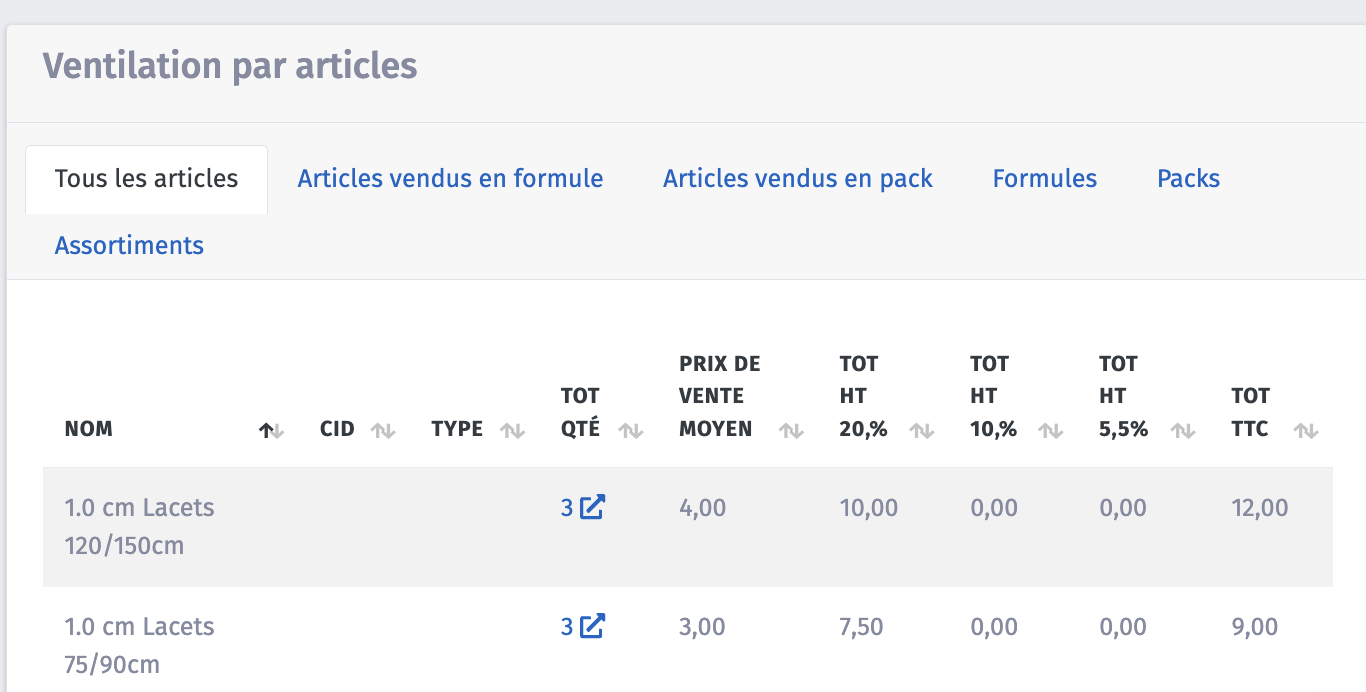
Task: Switch to the Assortiments tab
Action: point(129,246)
